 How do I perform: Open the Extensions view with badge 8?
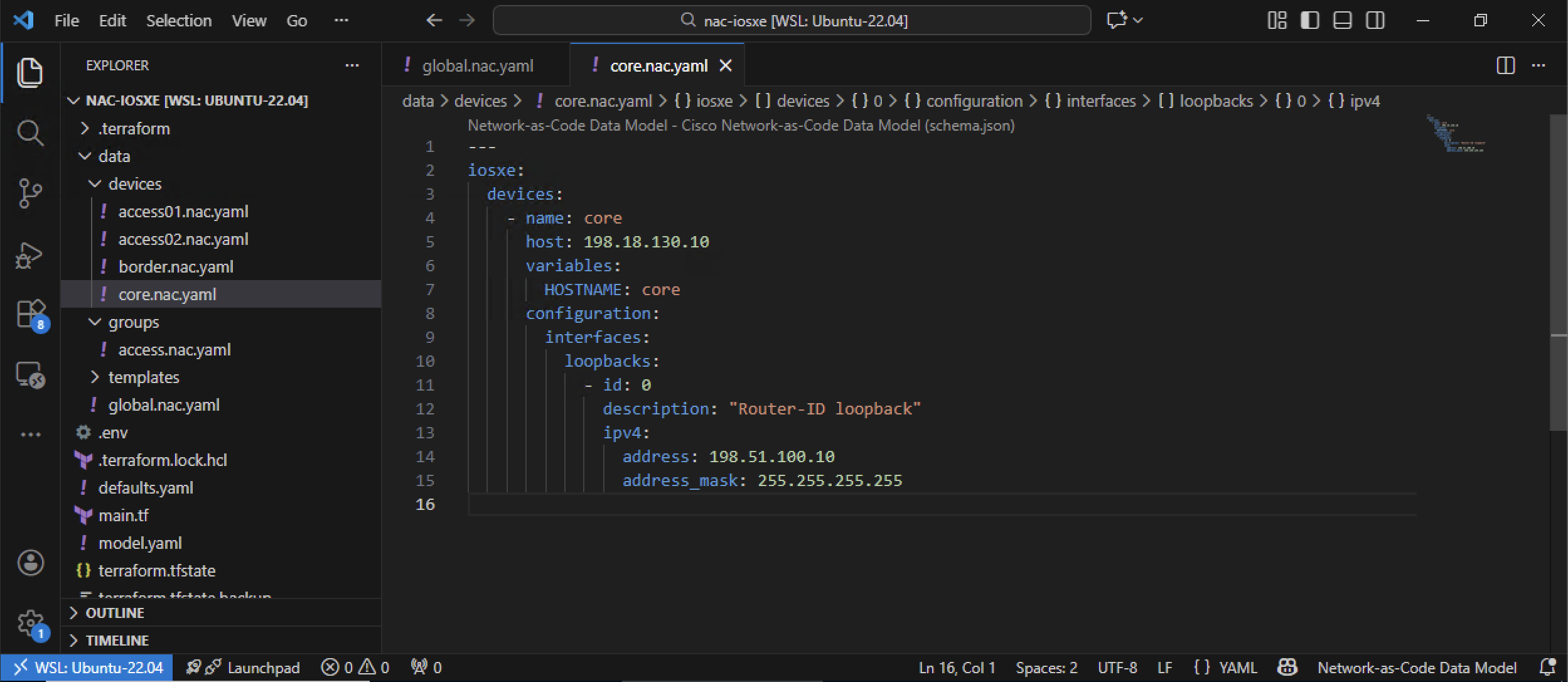pos(31,315)
